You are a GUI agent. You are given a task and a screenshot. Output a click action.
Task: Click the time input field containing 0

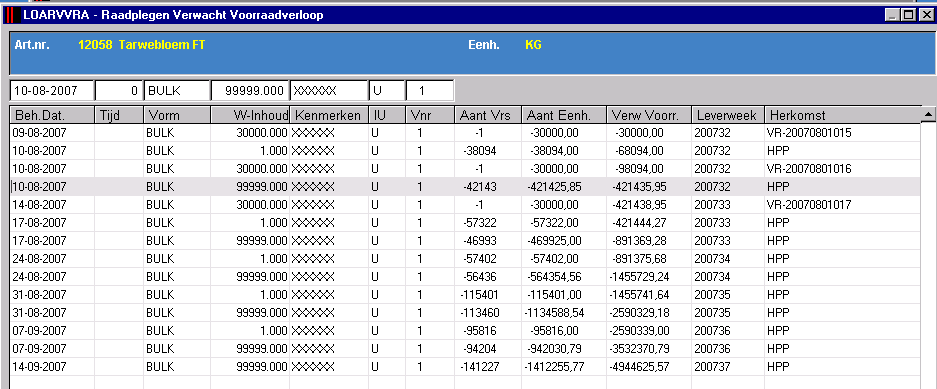pyautogui.click(x=119, y=91)
